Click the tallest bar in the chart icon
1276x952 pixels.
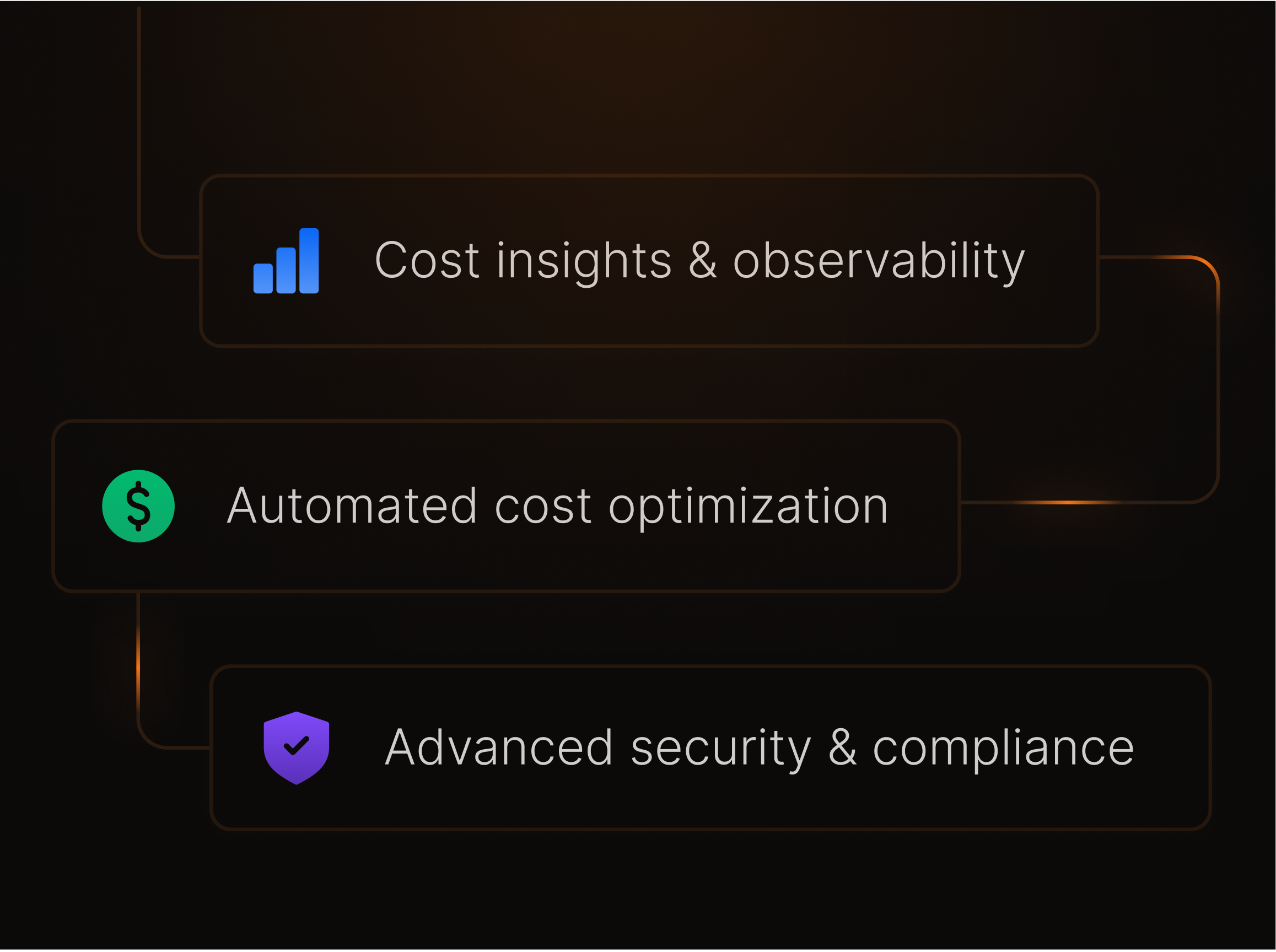click(309, 261)
